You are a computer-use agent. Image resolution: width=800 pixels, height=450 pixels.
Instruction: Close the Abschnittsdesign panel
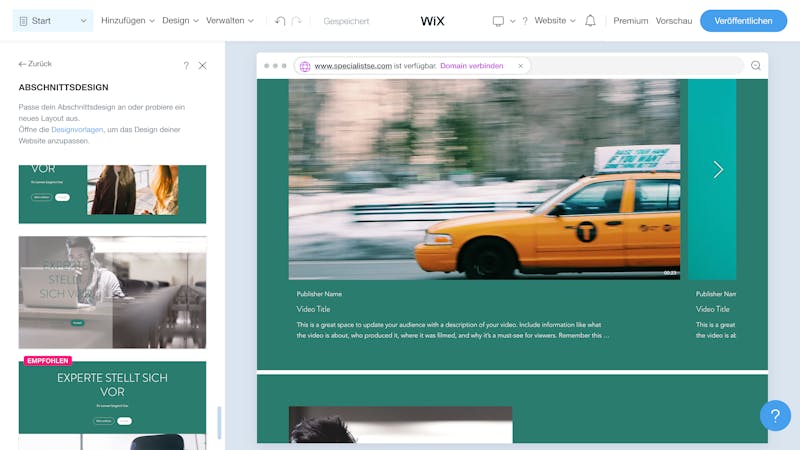[203, 65]
